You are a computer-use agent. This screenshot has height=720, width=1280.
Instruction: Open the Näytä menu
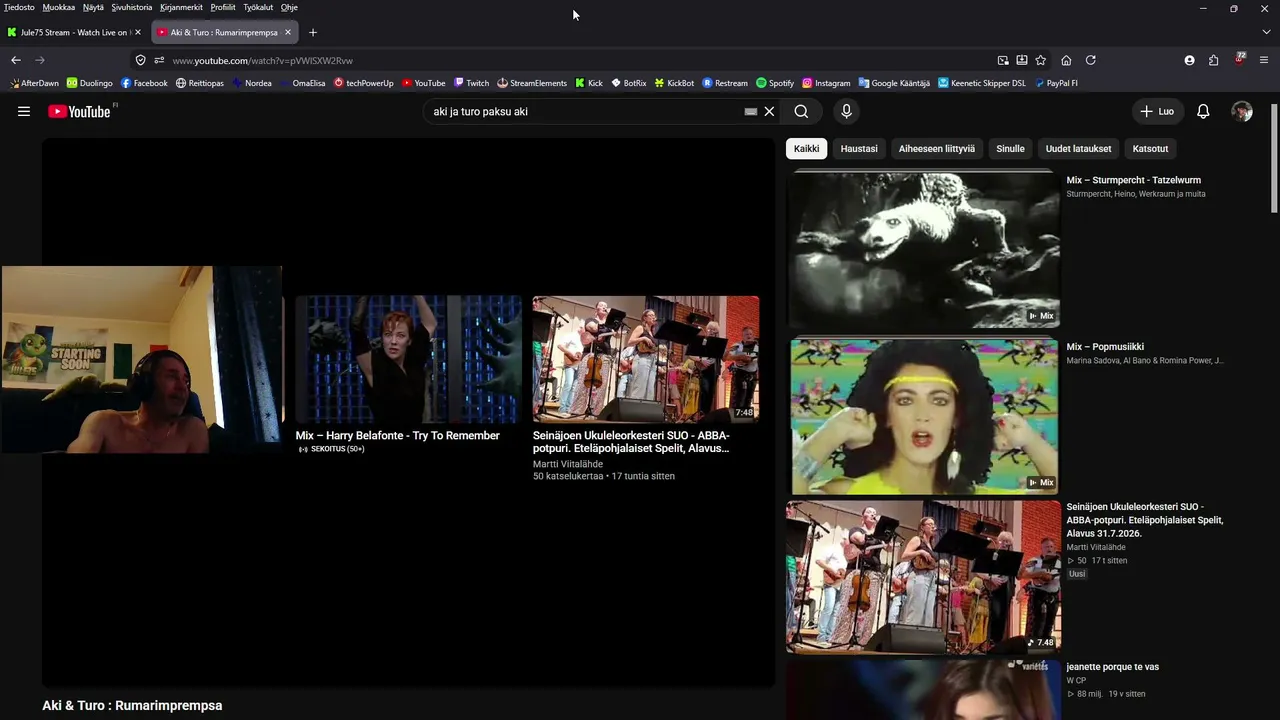point(93,7)
